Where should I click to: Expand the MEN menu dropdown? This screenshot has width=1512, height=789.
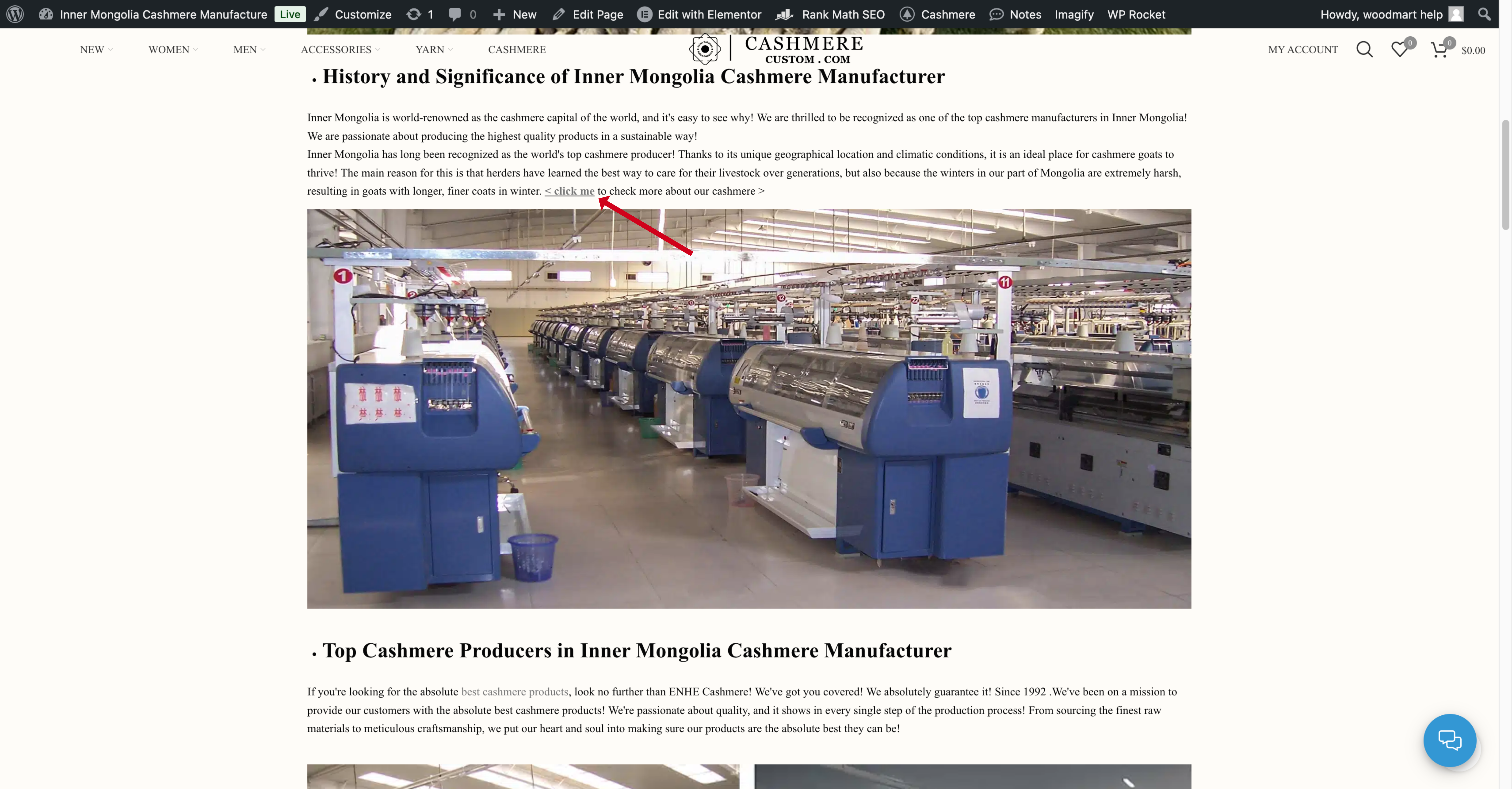(249, 50)
